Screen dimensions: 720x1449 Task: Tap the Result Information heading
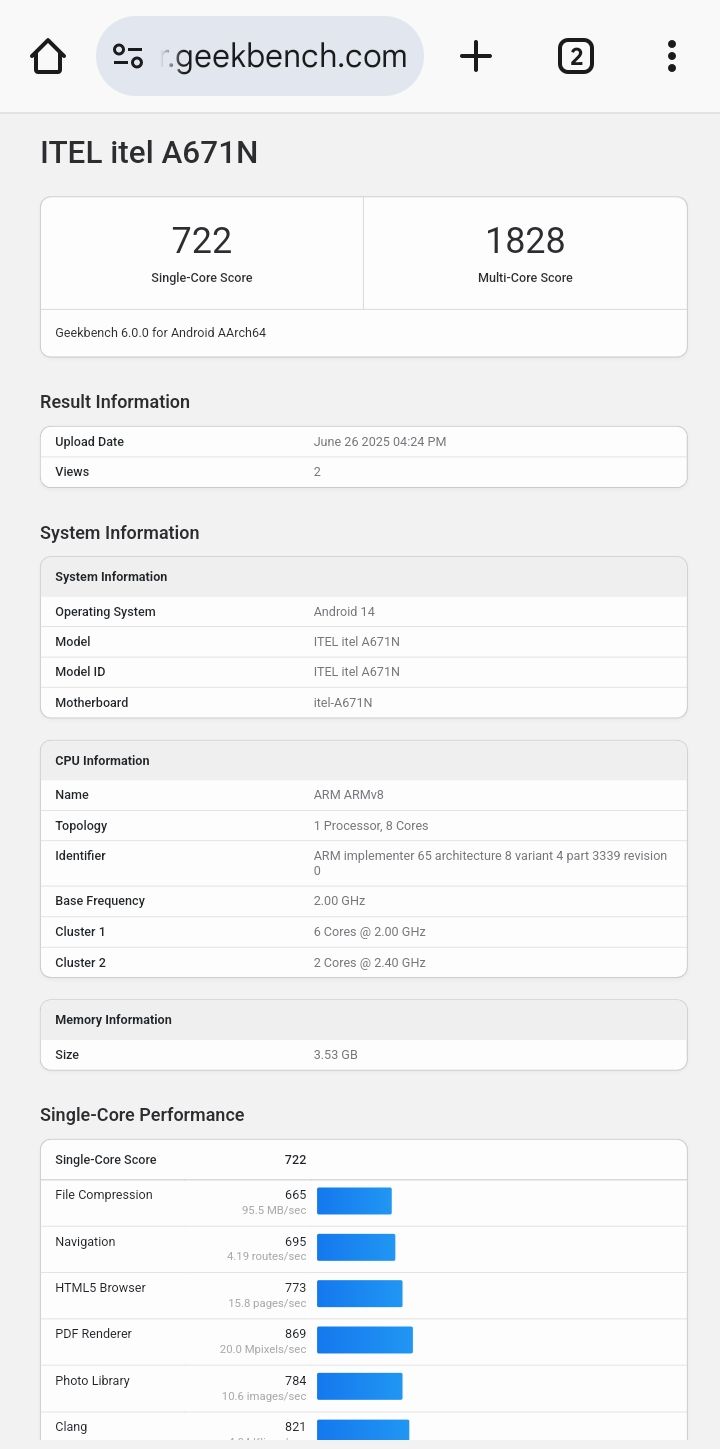115,402
